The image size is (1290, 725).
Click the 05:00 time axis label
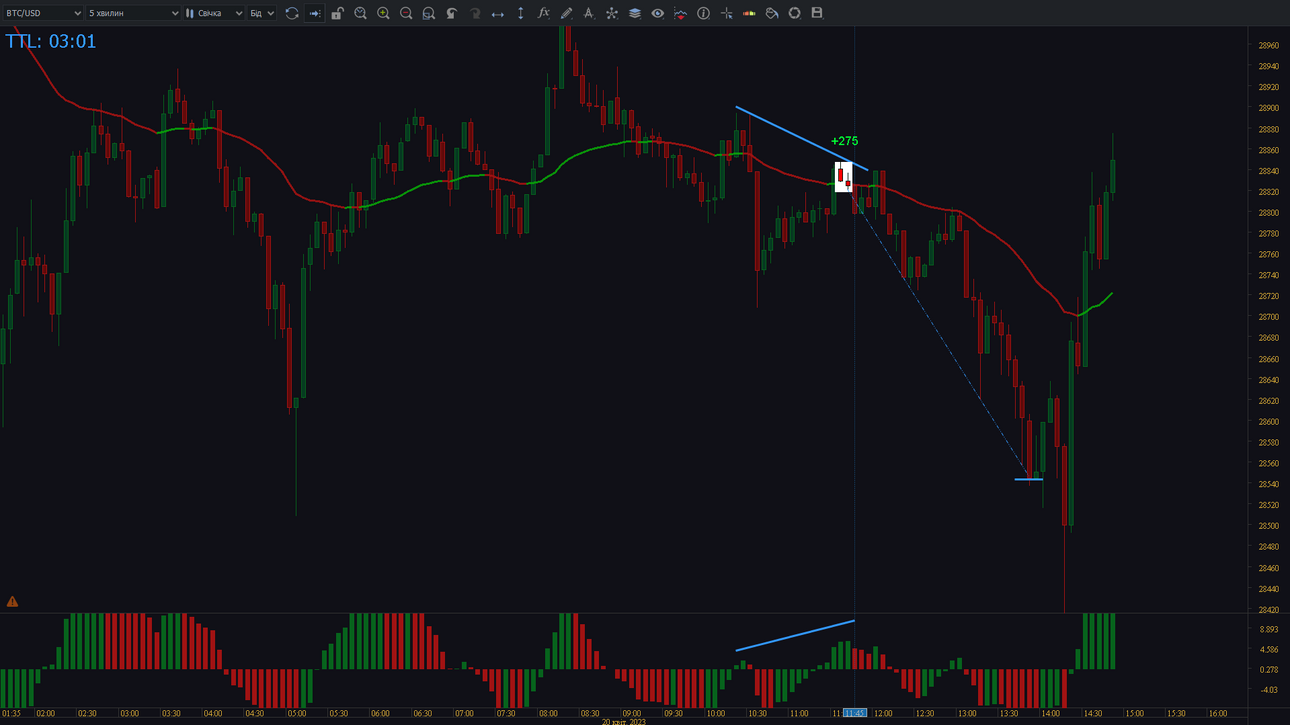click(297, 713)
